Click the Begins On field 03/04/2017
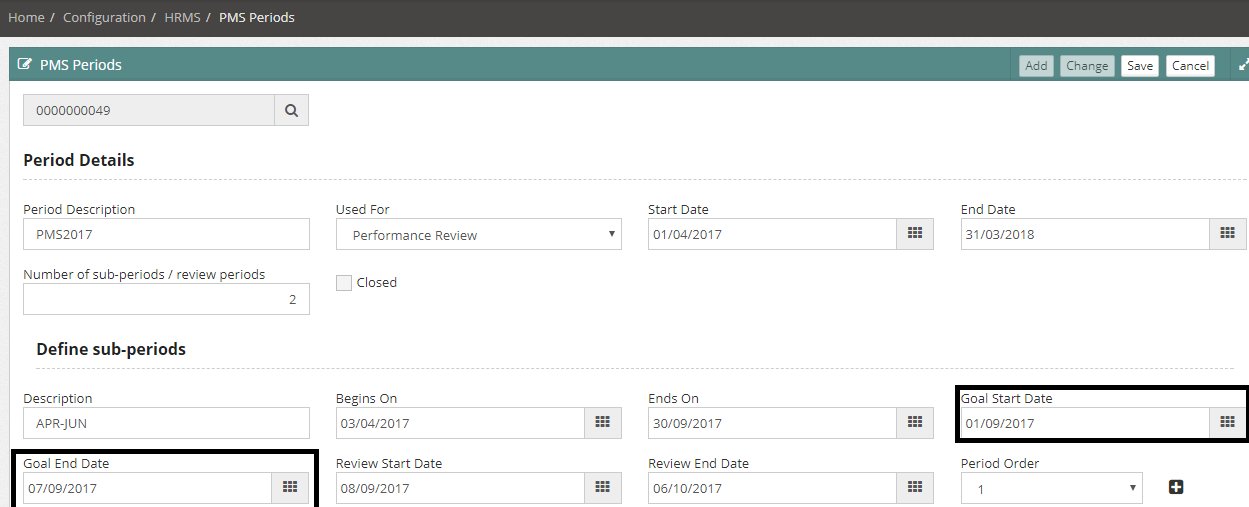This screenshot has width=1249, height=507. [x=460, y=423]
